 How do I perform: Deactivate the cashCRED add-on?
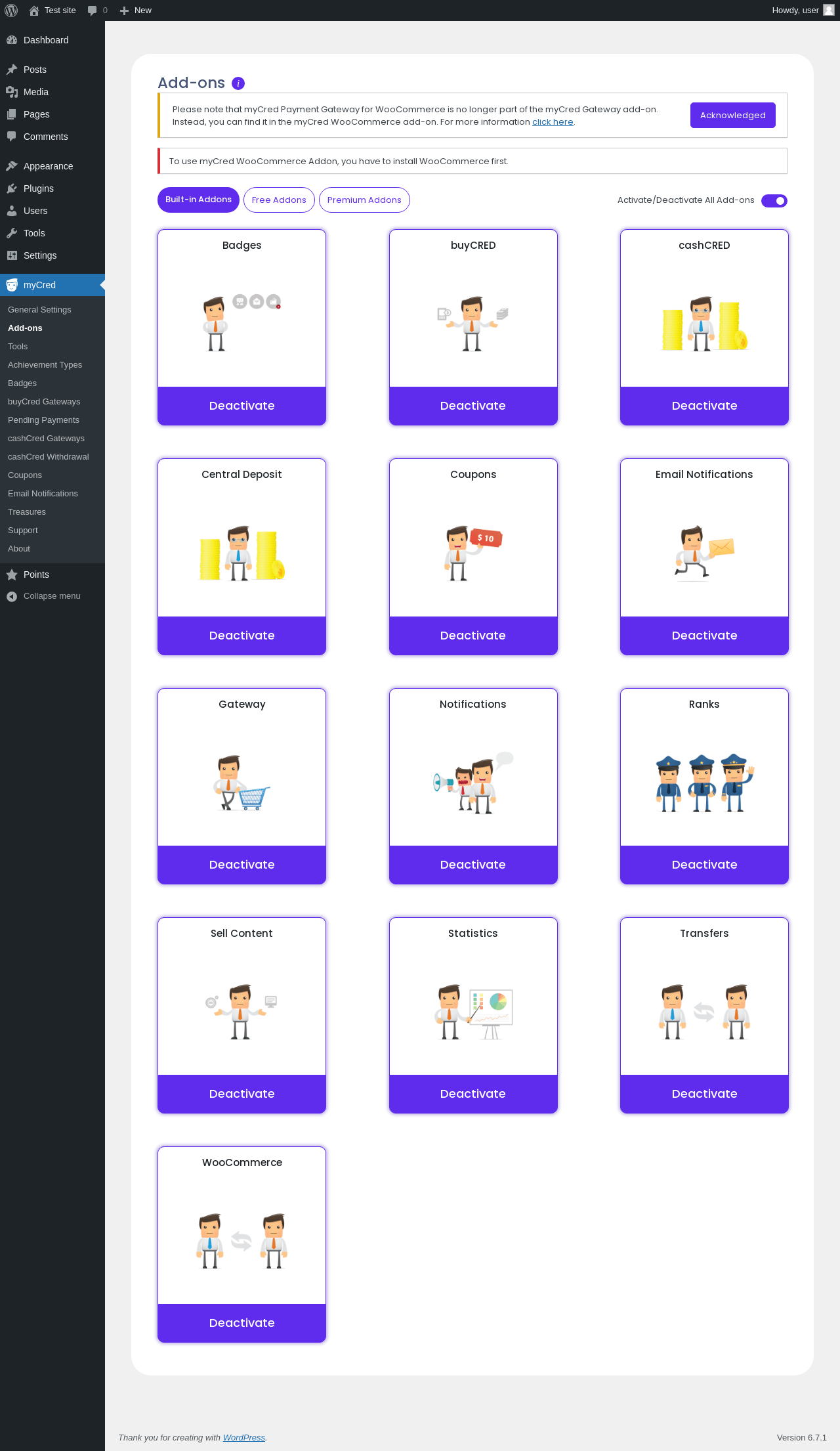tap(704, 406)
